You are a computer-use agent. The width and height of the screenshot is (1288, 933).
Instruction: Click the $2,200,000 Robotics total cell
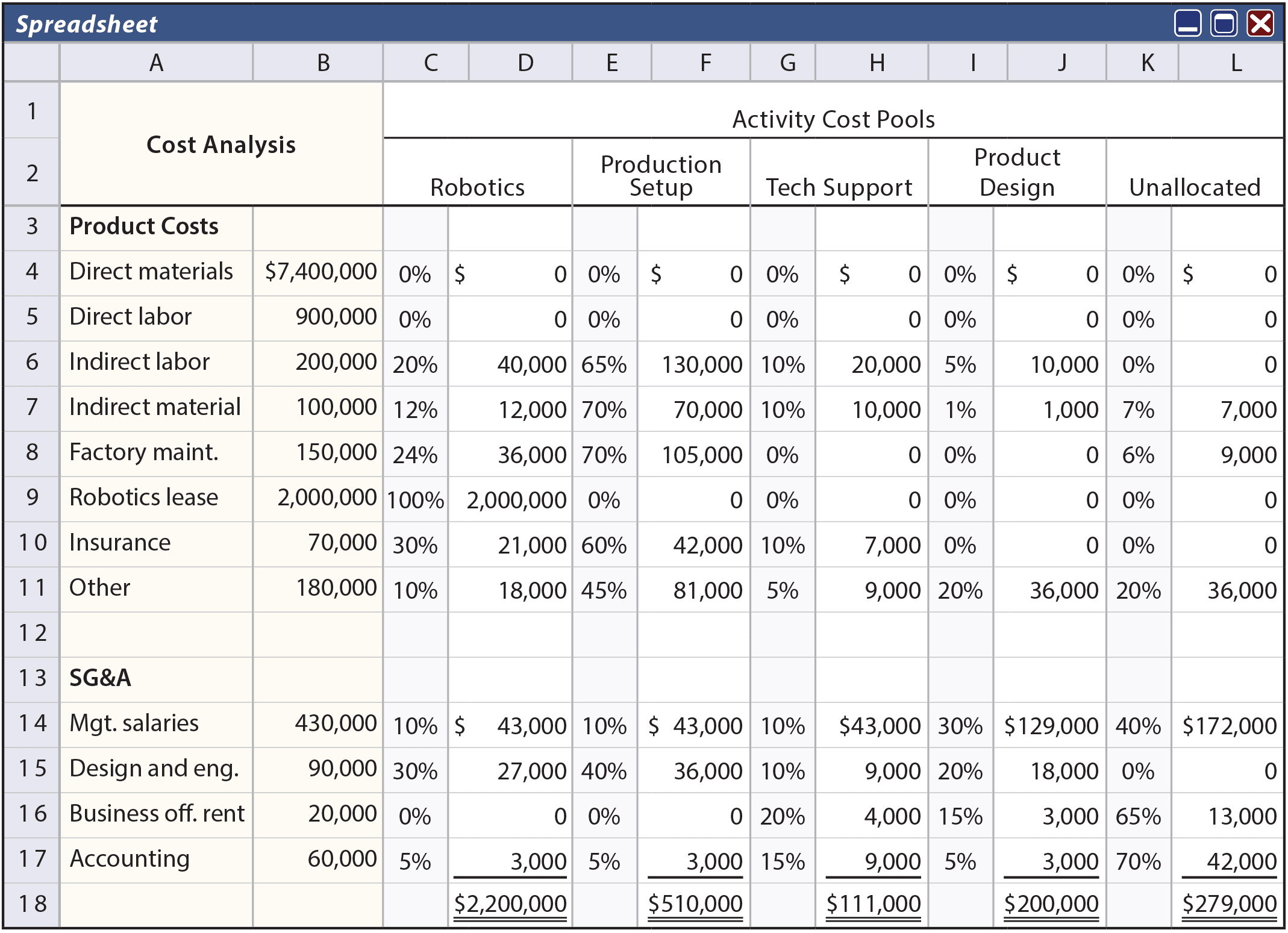point(510,903)
